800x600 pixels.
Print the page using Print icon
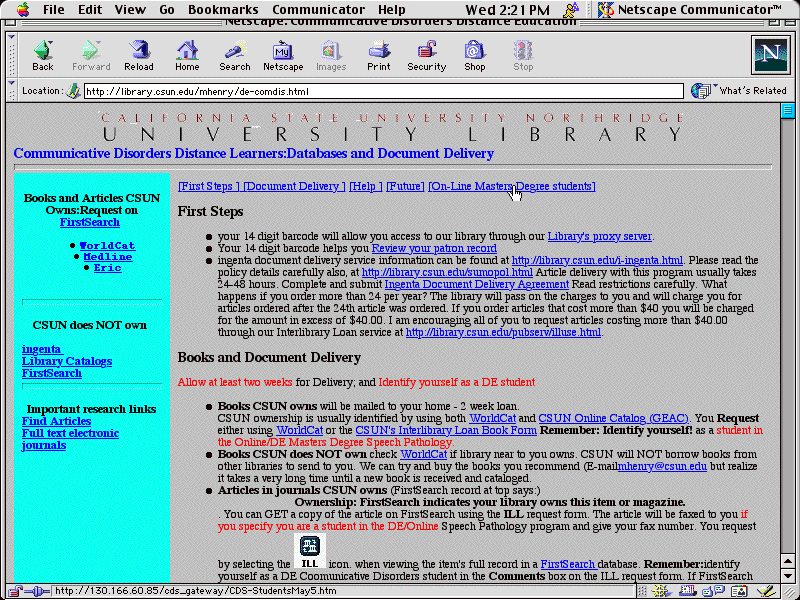(x=379, y=55)
